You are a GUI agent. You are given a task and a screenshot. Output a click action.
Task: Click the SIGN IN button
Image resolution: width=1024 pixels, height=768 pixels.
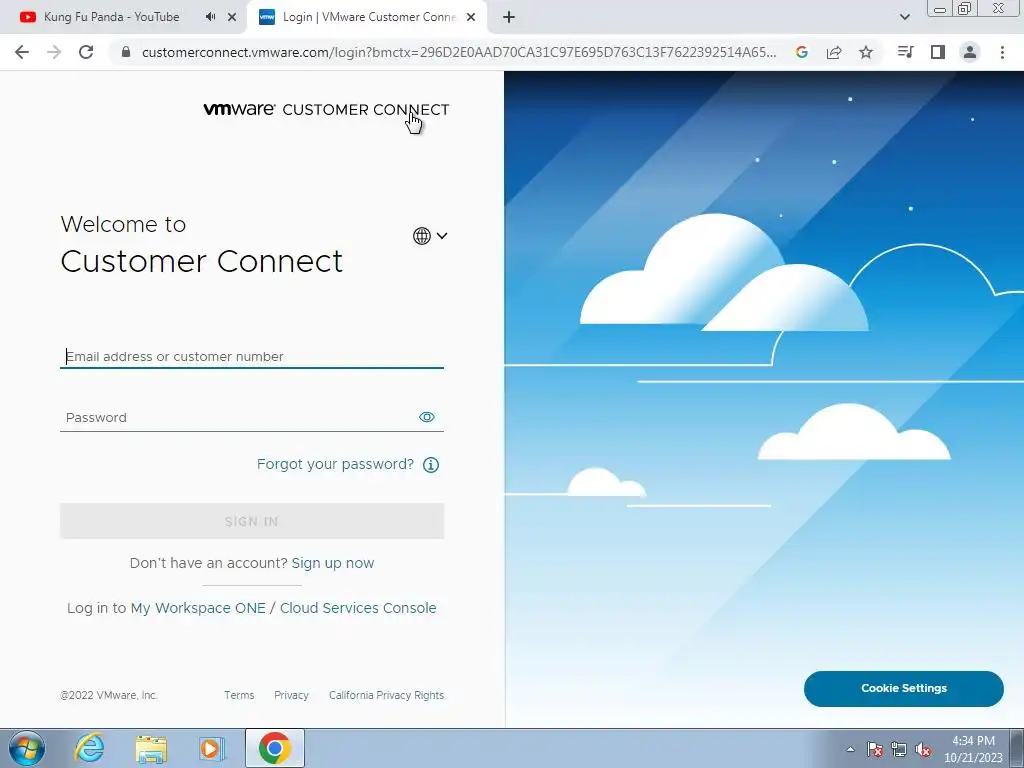[251, 521]
